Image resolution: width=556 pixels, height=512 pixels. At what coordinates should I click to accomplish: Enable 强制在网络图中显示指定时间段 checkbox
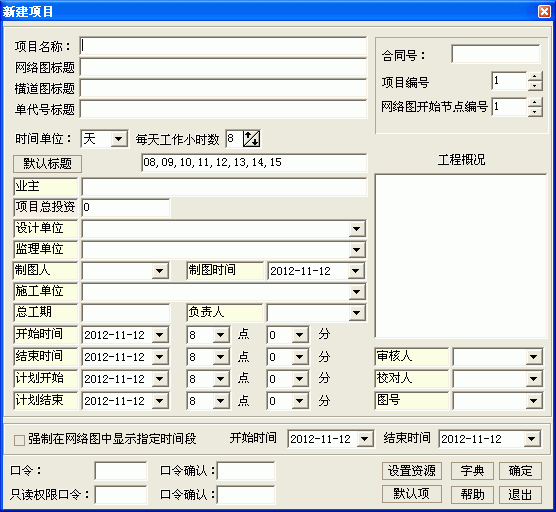click(x=19, y=440)
